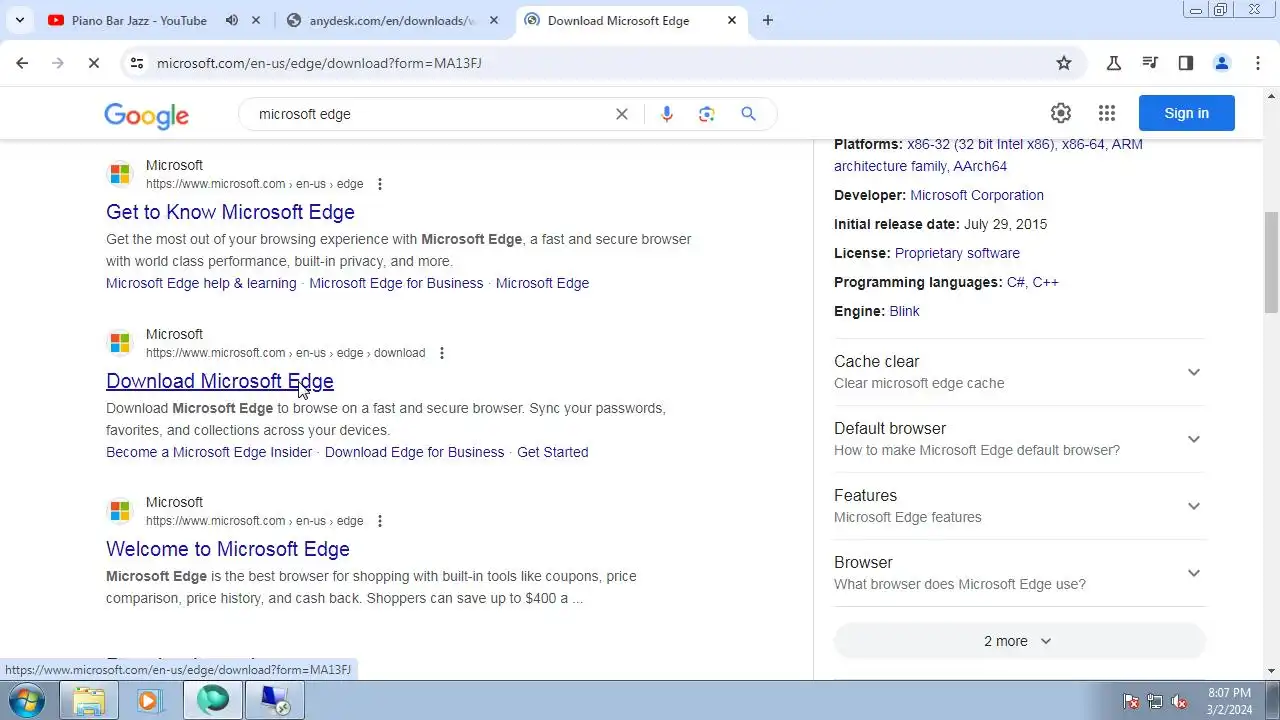This screenshot has height=720, width=1280.
Task: Open the Chrome profile avatar
Action: 1222,63
